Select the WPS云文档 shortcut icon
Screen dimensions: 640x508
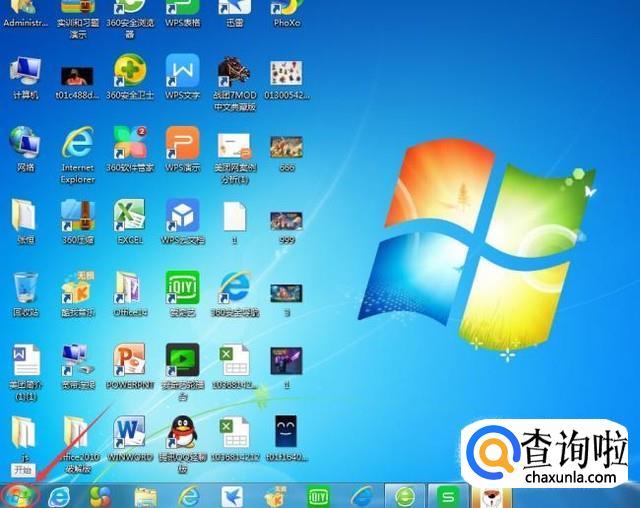tap(182, 222)
